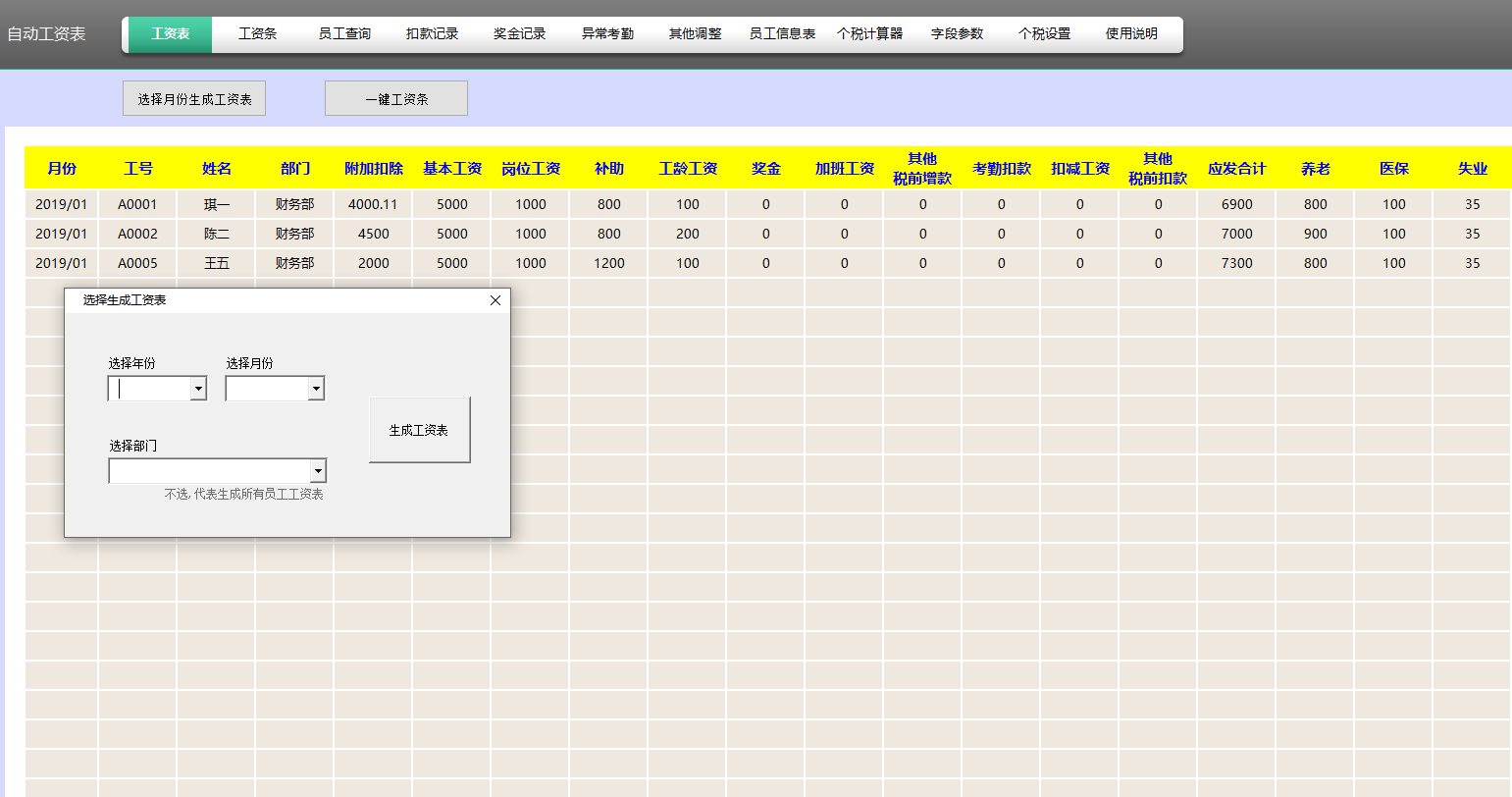Switch to the 扣款记录 tab
The height and width of the screenshot is (797, 1512).
431,32
